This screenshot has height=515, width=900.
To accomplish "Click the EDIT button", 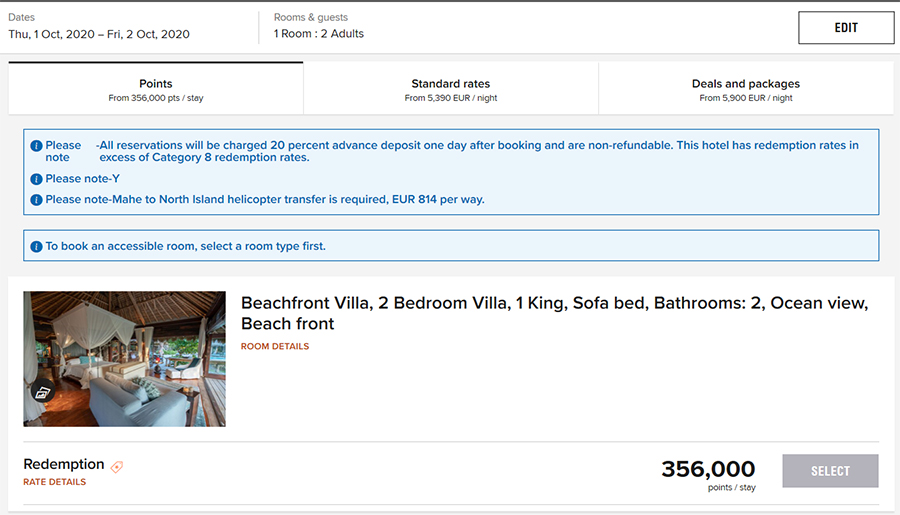I will [x=846, y=28].
